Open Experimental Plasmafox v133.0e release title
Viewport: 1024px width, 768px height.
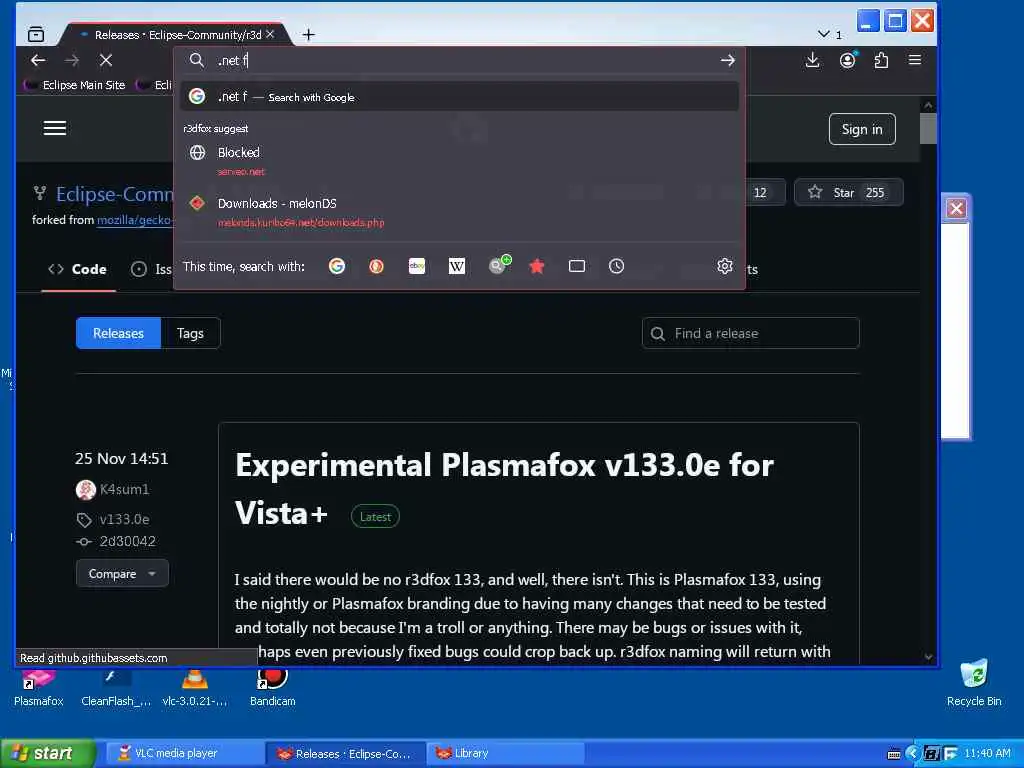tap(504, 488)
